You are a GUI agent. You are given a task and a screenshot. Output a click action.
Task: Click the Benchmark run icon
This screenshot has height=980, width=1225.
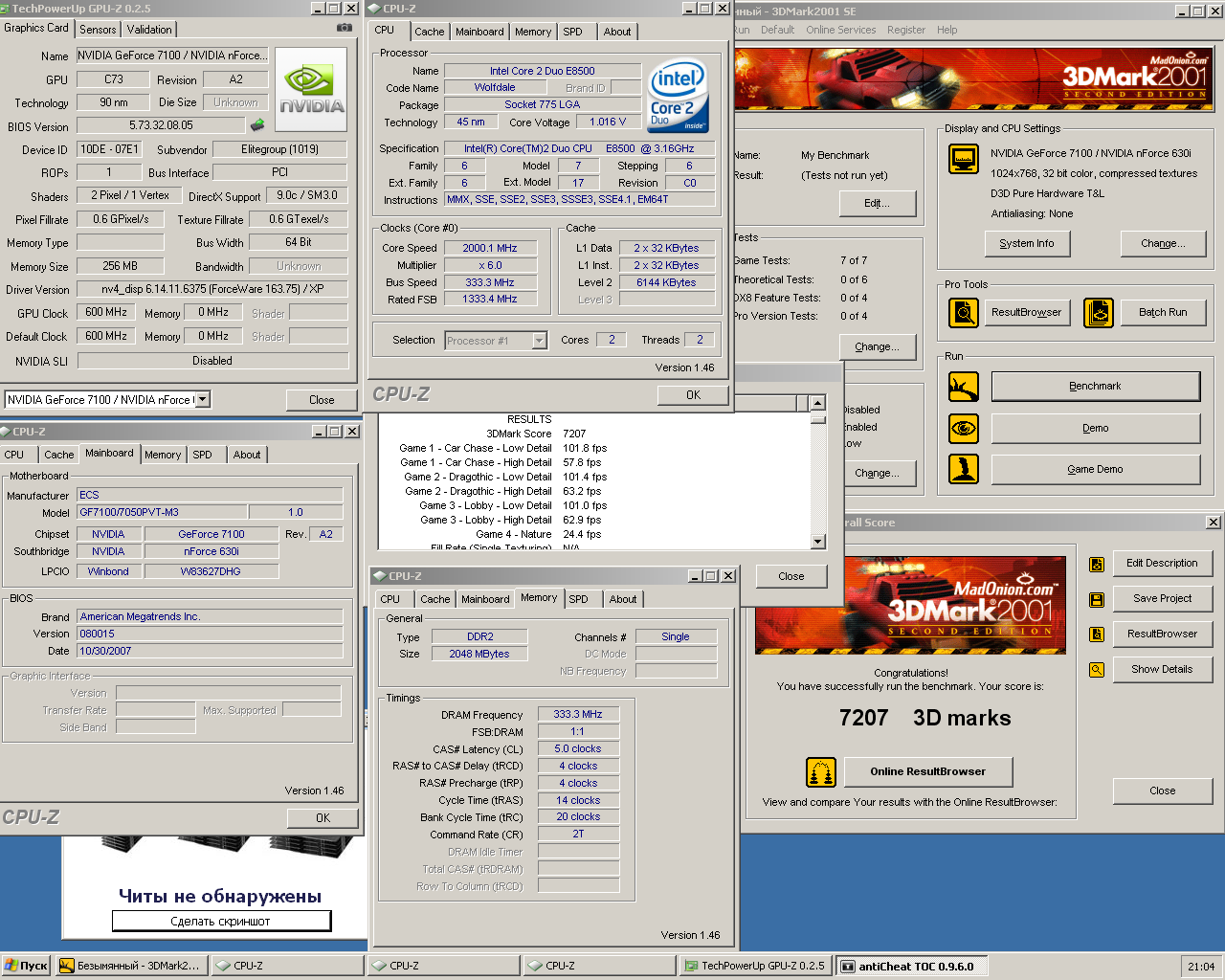pyautogui.click(x=964, y=387)
